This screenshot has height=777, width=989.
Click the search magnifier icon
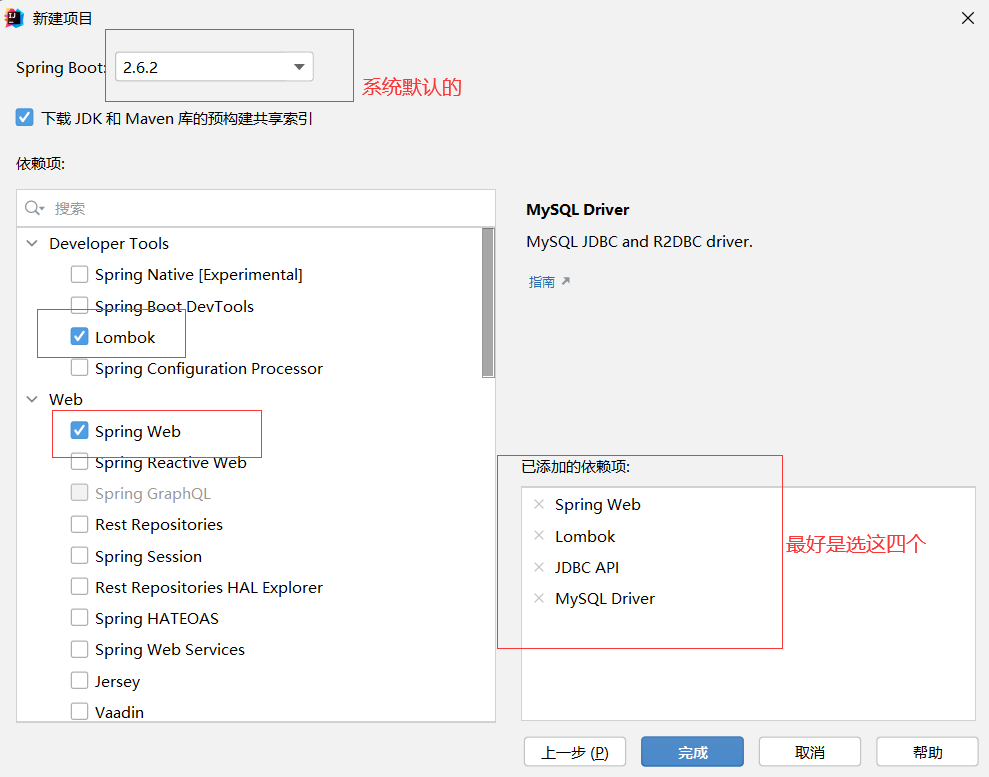[x=32, y=207]
